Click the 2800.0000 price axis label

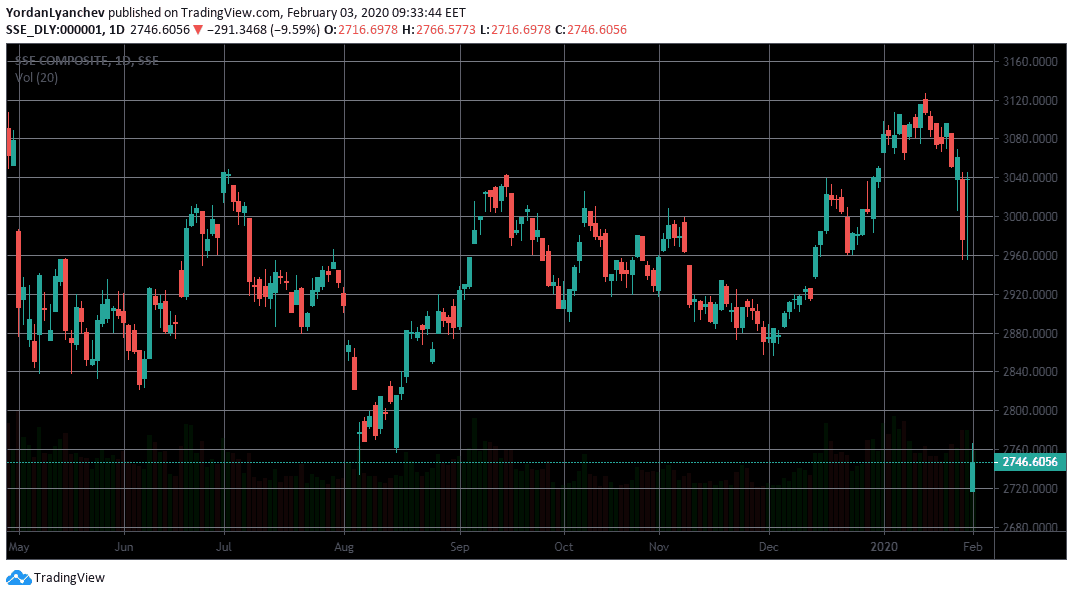pos(1030,411)
